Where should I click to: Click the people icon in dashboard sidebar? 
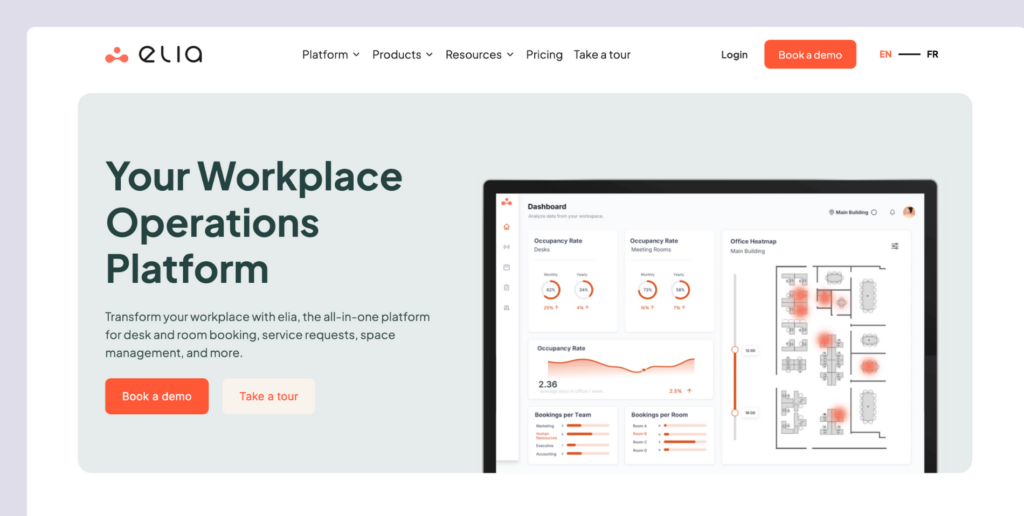(506, 307)
